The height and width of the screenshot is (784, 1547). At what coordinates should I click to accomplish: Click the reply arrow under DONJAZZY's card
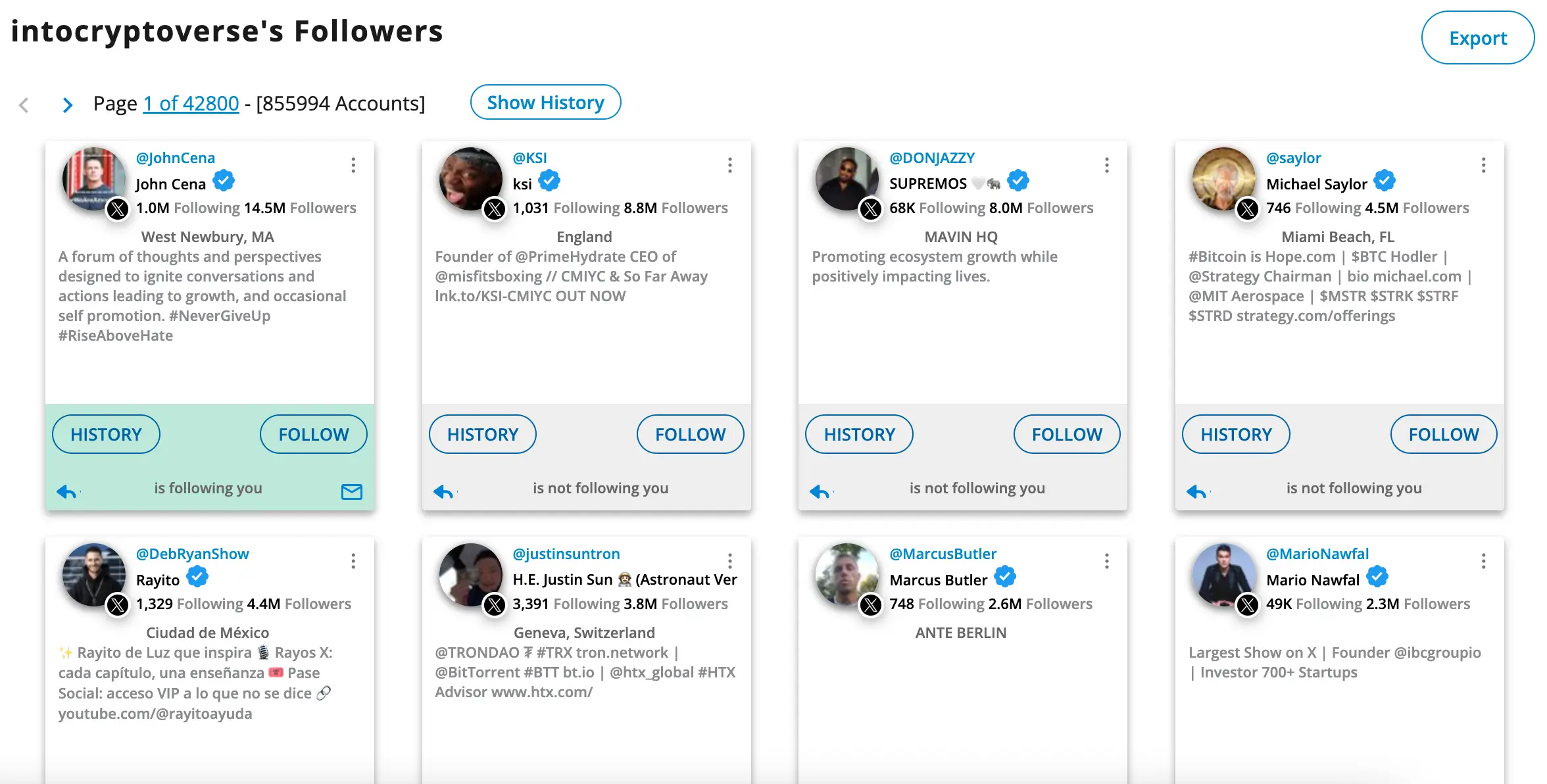click(x=820, y=491)
